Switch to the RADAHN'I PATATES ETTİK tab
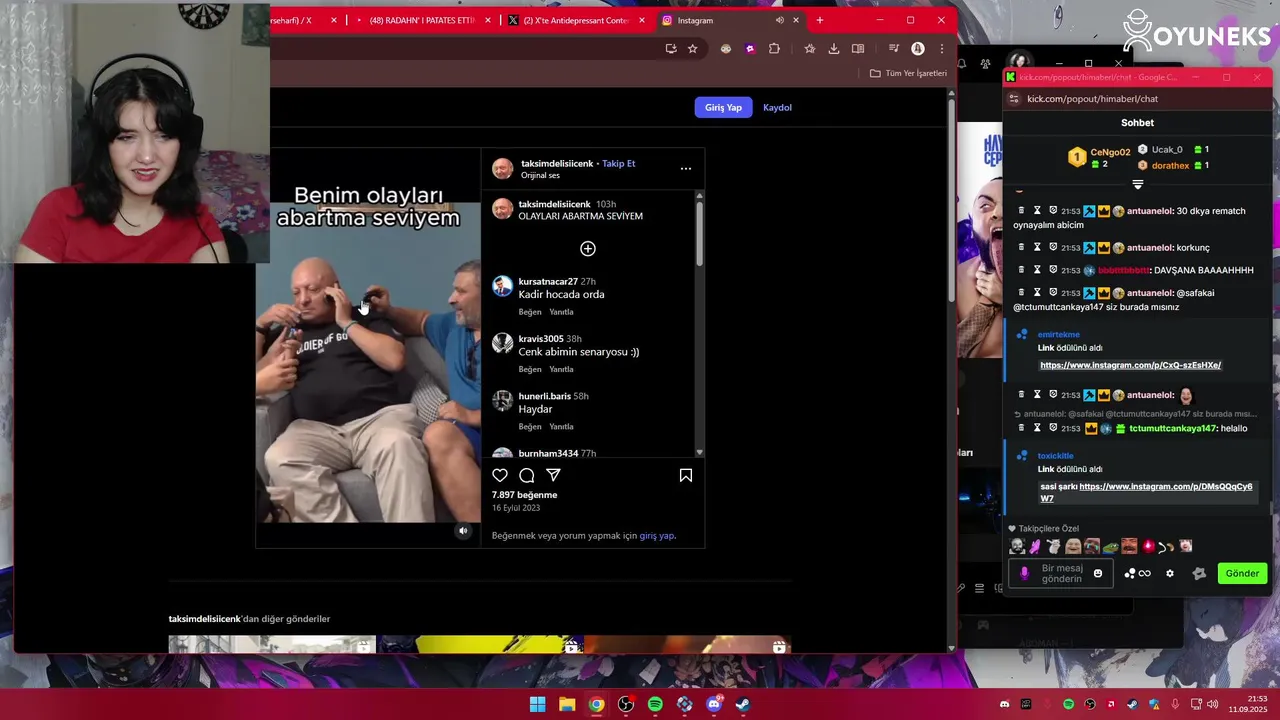The width and height of the screenshot is (1280, 720). tap(420, 20)
